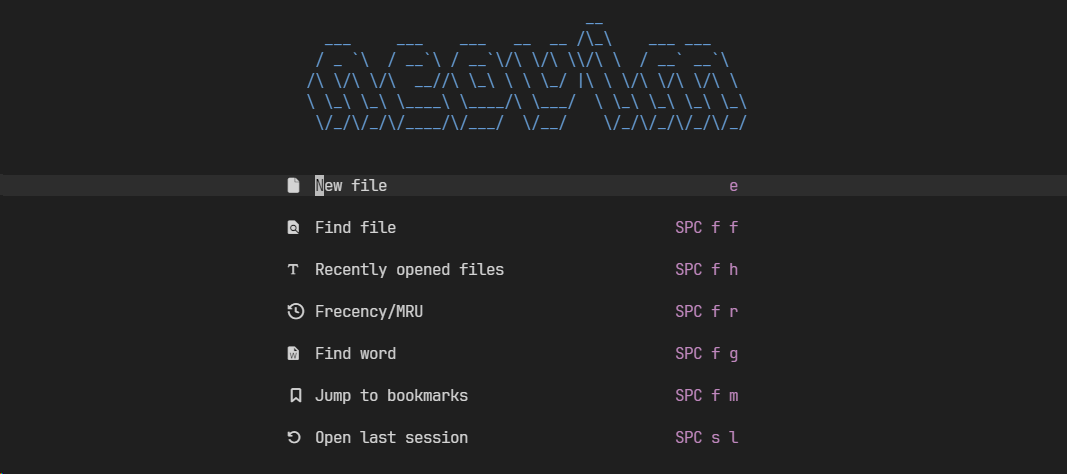1067x474 pixels.
Task: Click the 'SPC f g' shortcut hint
Action: [x=706, y=354]
